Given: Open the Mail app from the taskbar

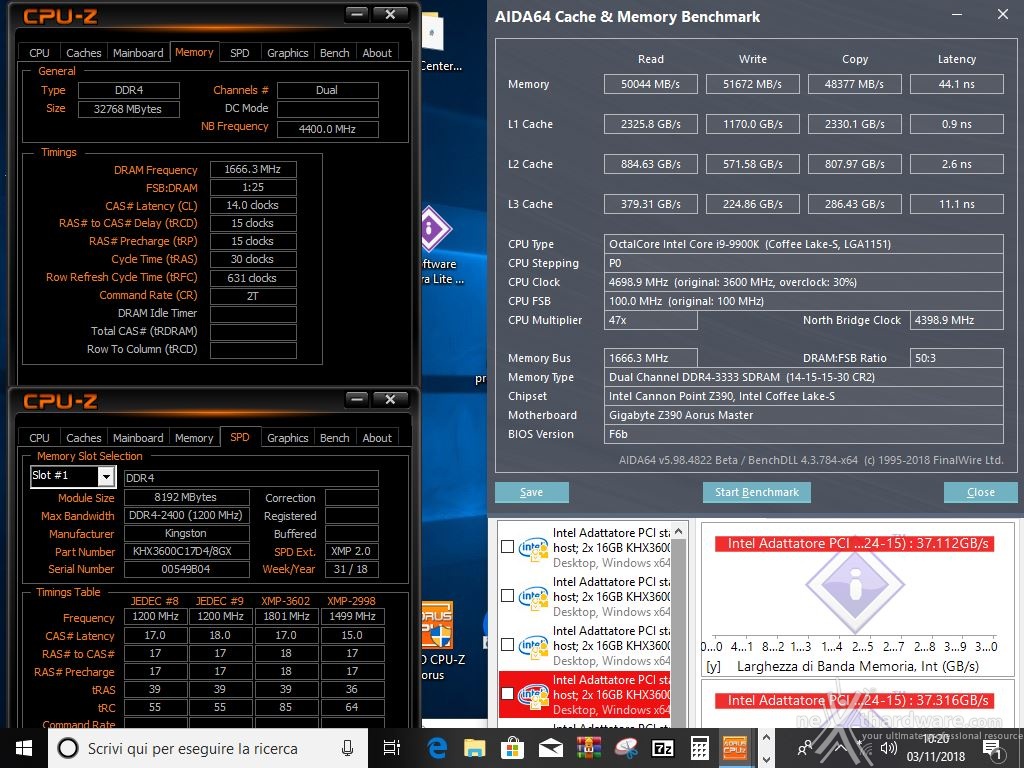Looking at the screenshot, I should tap(551, 748).
